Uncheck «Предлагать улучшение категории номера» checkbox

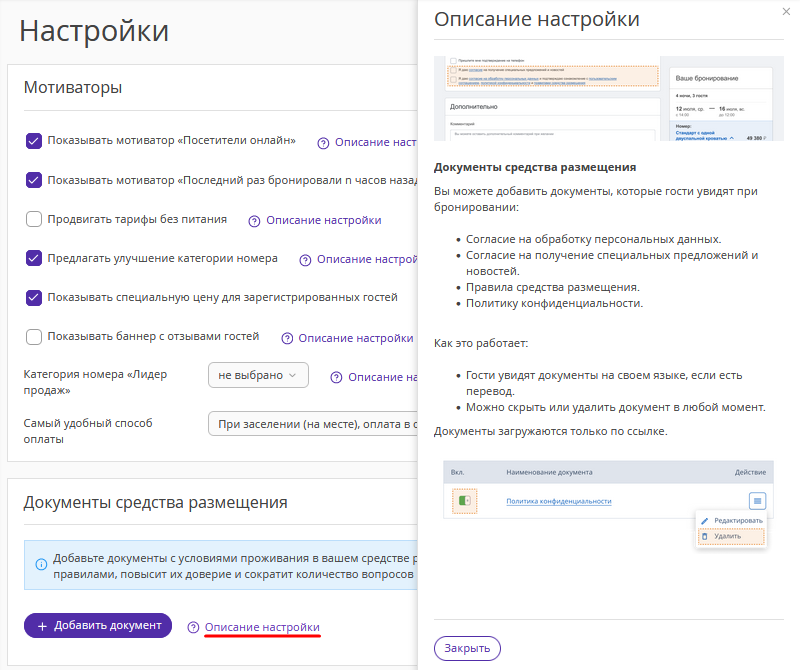(34, 258)
